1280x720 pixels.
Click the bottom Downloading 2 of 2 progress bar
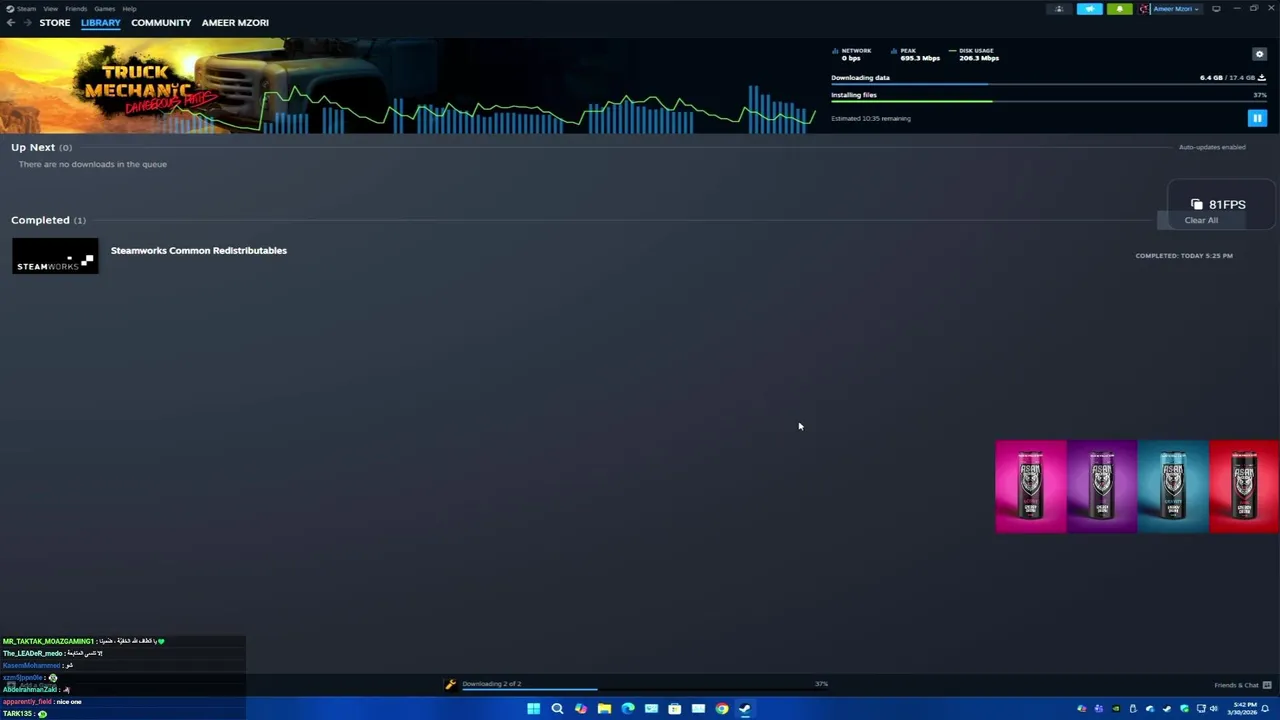645,689
